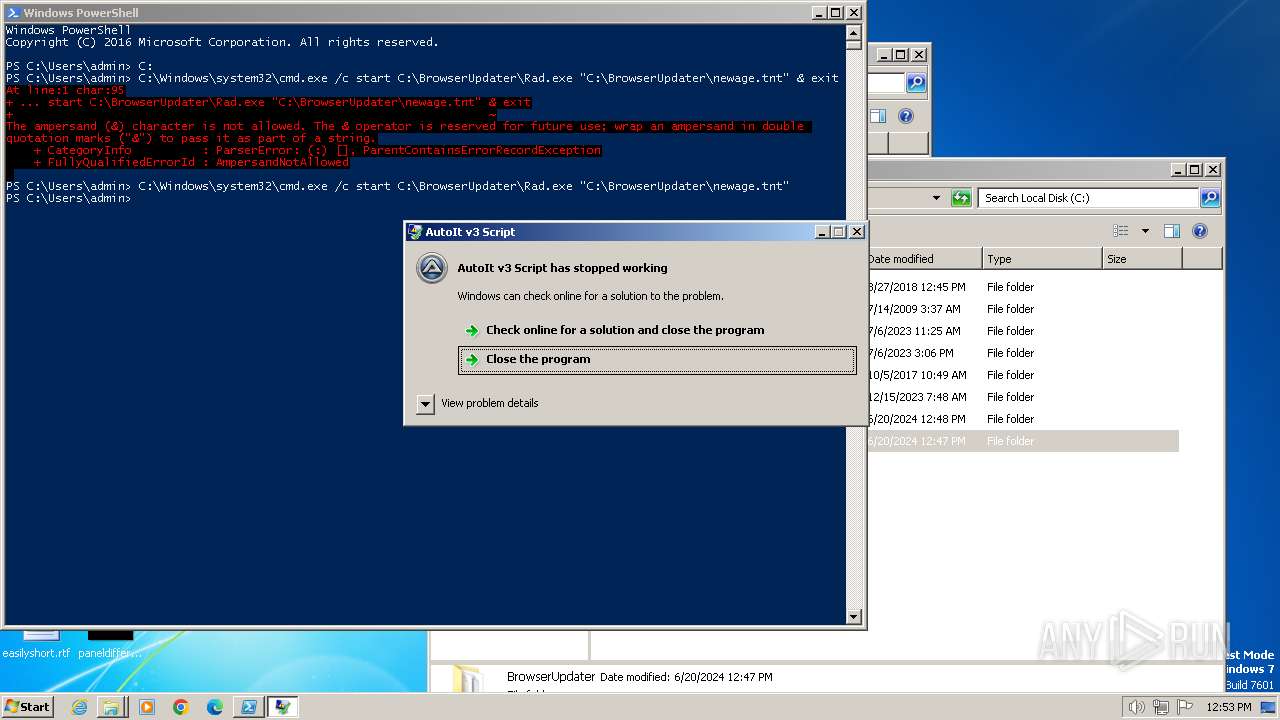This screenshot has width=1280, height=720.
Task: Expand View problem details
Action: point(425,403)
